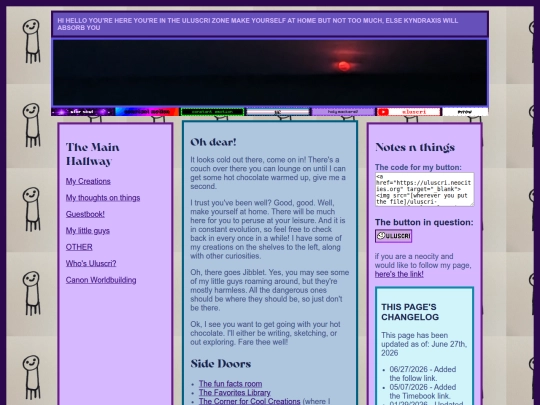Image resolution: width=540 pixels, height=405 pixels.
Task: Open Canon Worldbuilding link
Action: (x=101, y=280)
